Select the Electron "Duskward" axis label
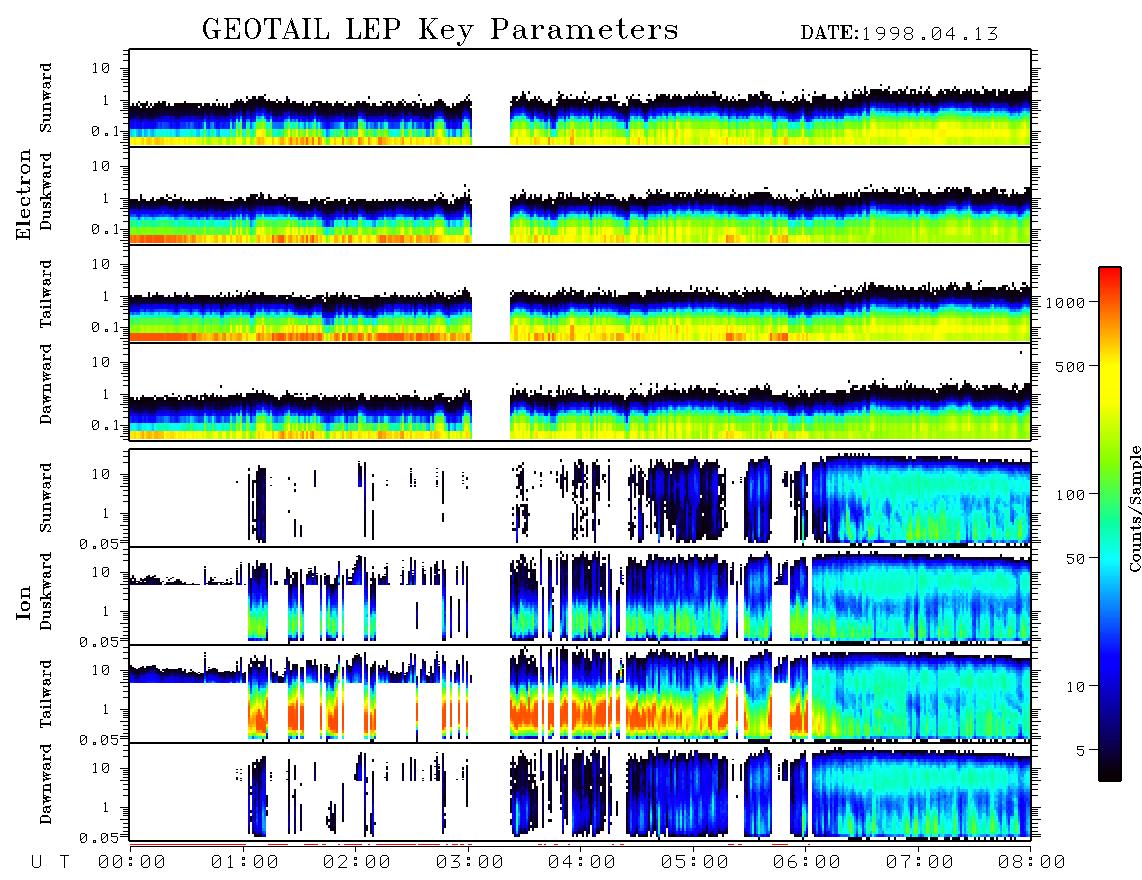Image resolution: width=1142 pixels, height=880 pixels. (46, 191)
